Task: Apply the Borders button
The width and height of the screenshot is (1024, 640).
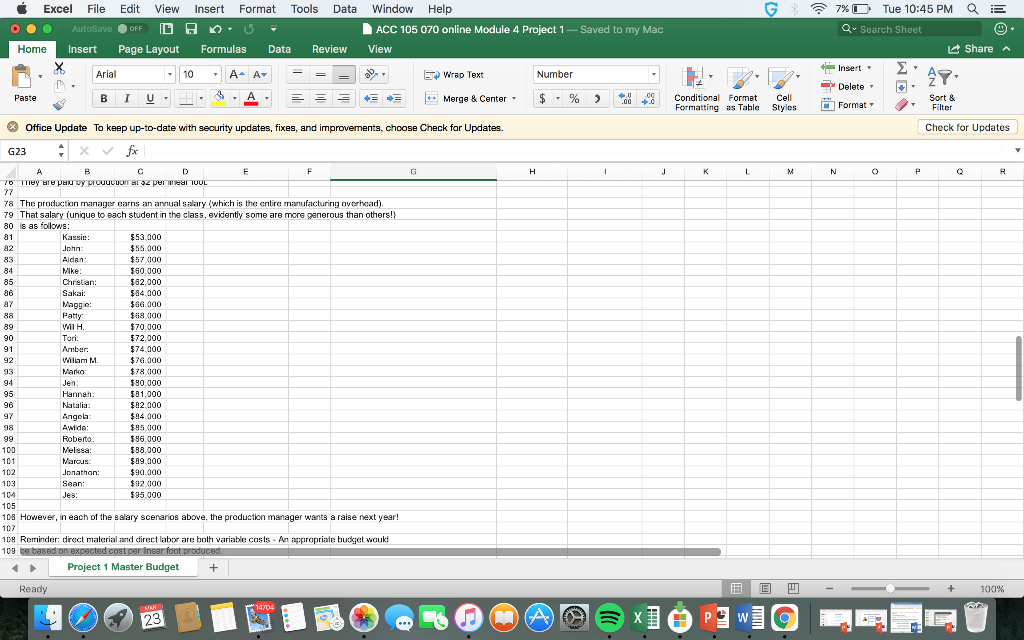Action: pyautogui.click(x=187, y=99)
